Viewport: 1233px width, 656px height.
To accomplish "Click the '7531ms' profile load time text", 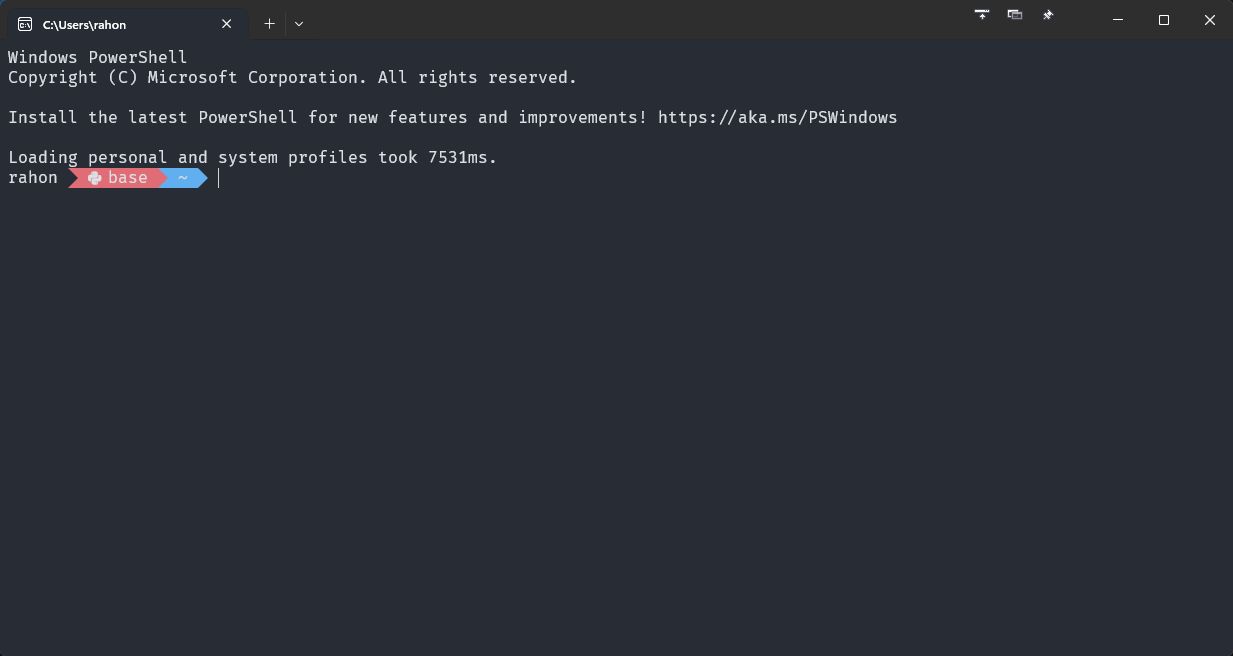I will (x=461, y=158).
